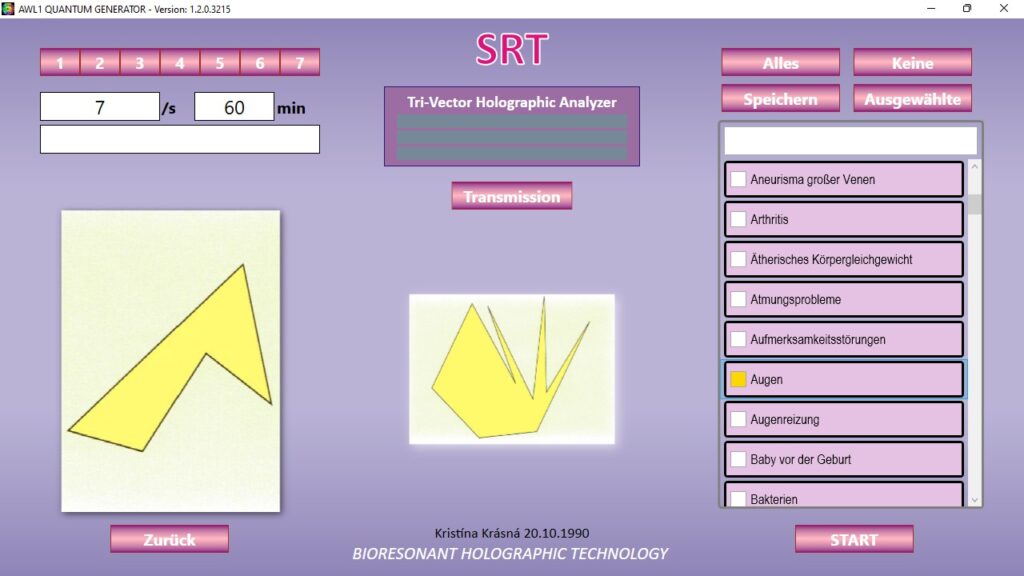Viewport: 1024px width, 576px height.
Task: Check the Aneurisma großer Venen item
Action: pyautogui.click(x=738, y=179)
